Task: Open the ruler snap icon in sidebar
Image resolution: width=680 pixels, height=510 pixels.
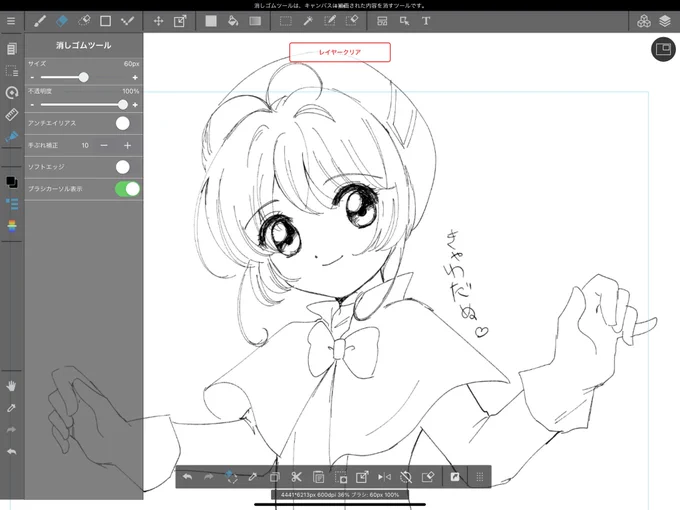Action: (12, 114)
